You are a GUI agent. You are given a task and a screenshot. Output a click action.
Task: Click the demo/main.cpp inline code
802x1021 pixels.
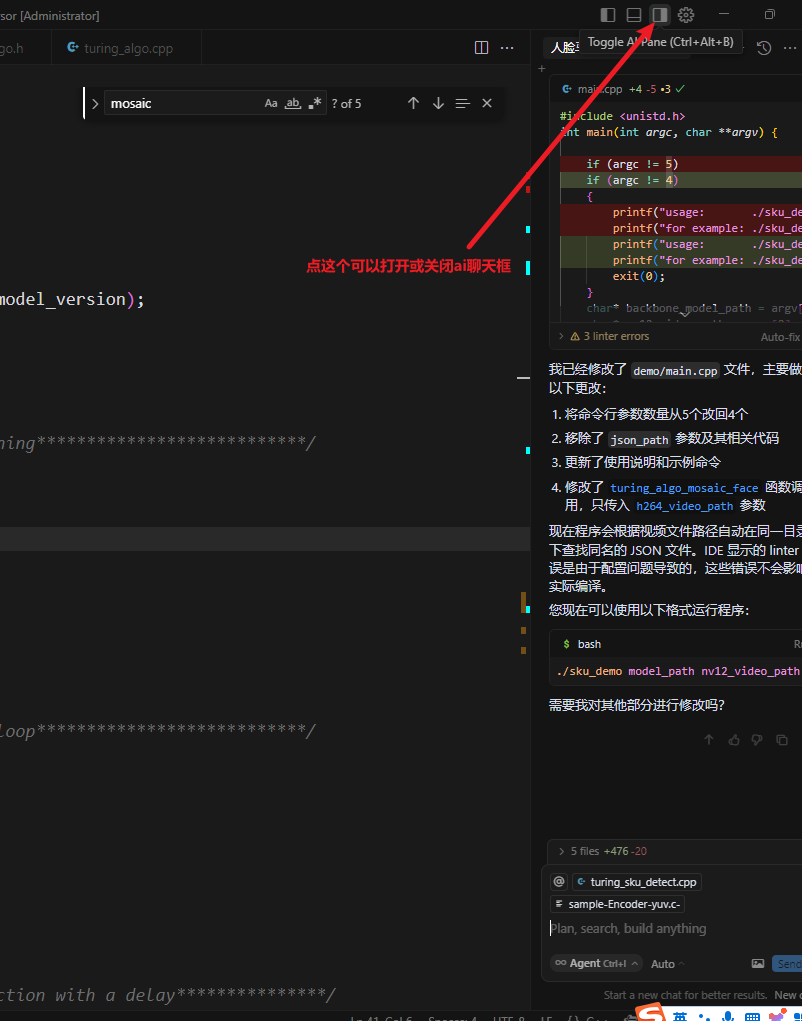pos(676,371)
